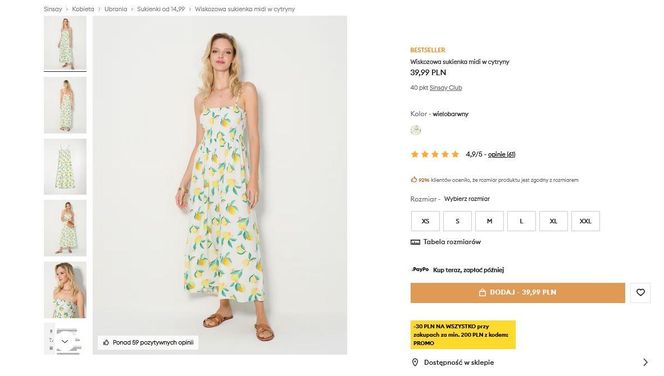Select size XS

425,221
